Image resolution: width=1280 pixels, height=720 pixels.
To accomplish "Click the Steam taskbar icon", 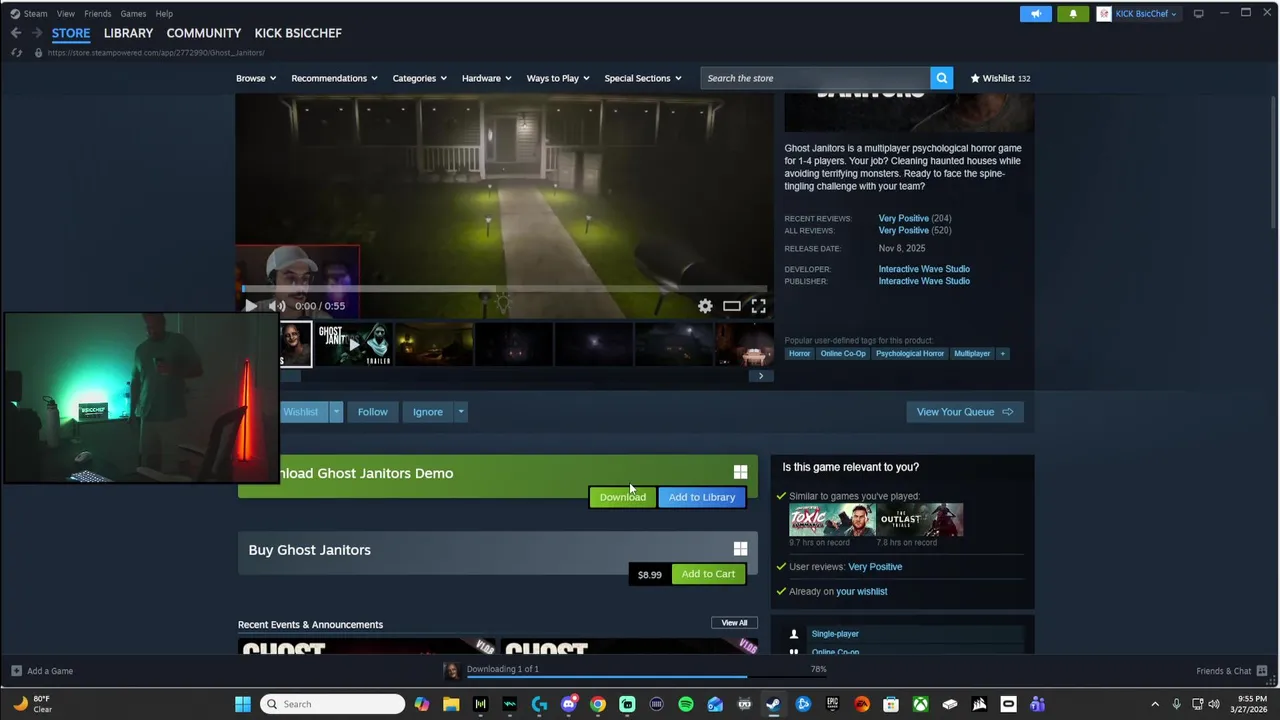I will [x=773, y=704].
